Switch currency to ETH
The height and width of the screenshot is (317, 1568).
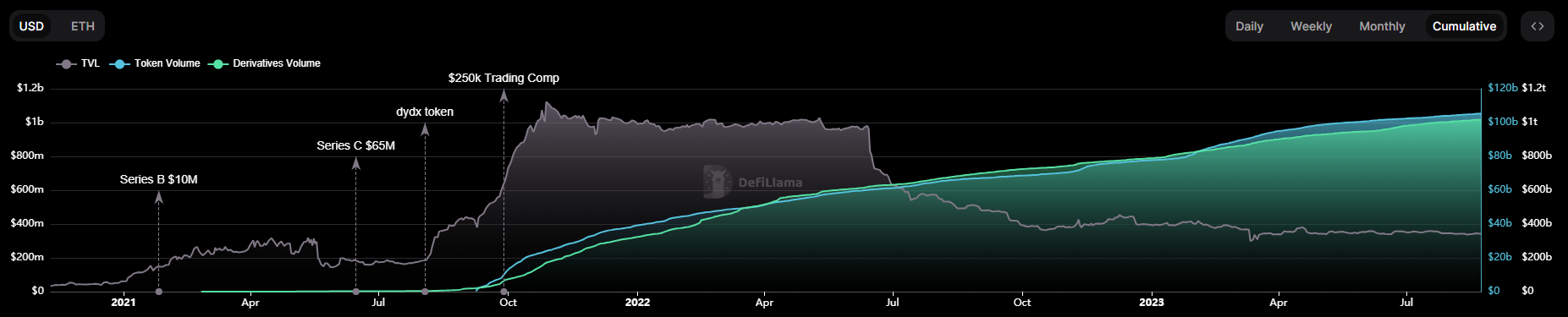(83, 26)
